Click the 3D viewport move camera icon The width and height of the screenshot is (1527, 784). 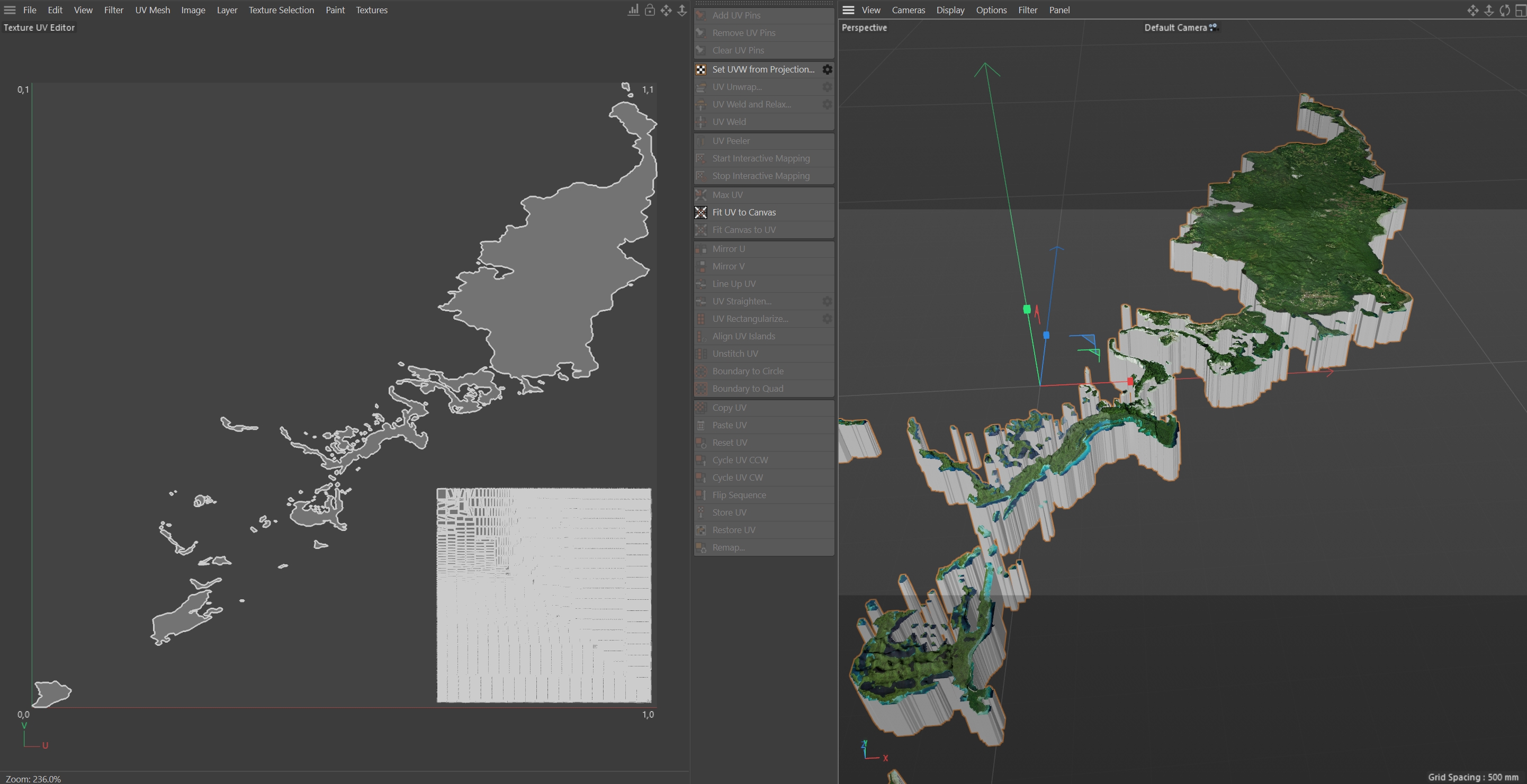[x=1472, y=10]
